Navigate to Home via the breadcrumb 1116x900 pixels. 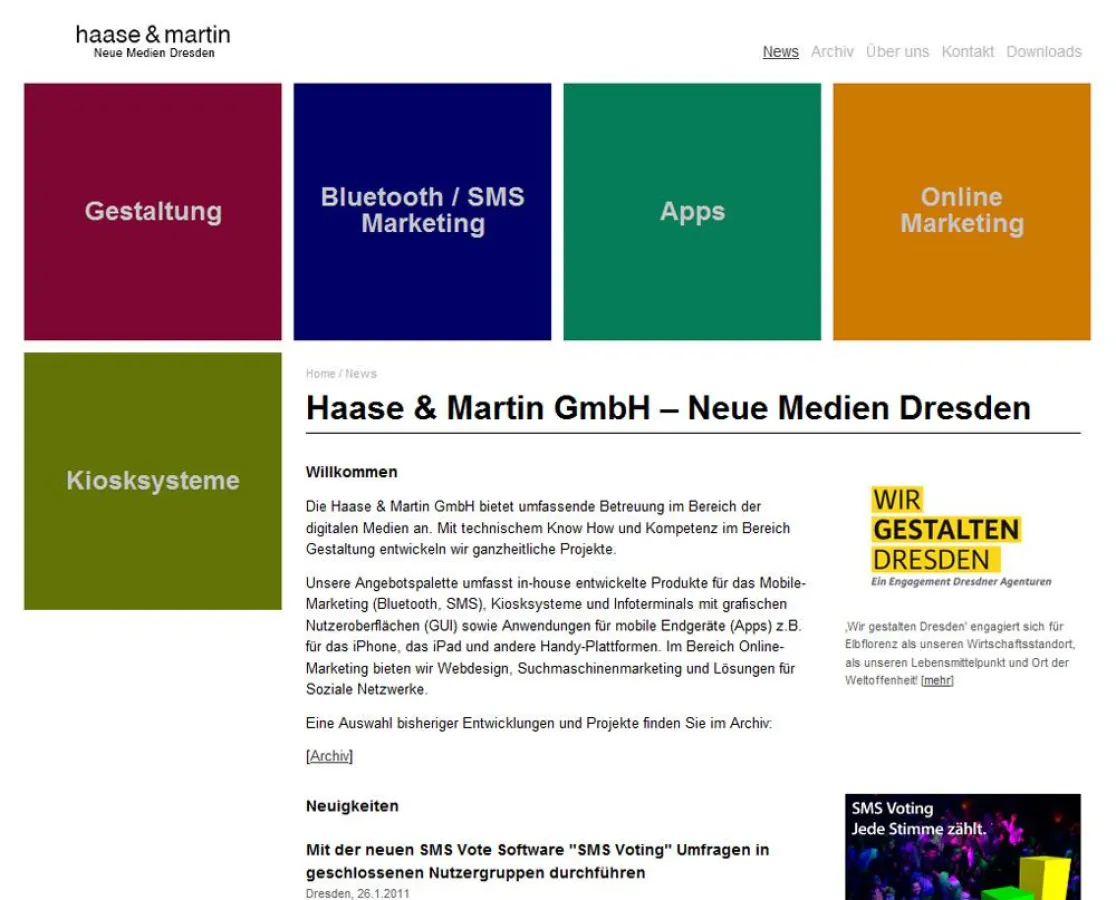pyautogui.click(x=320, y=373)
